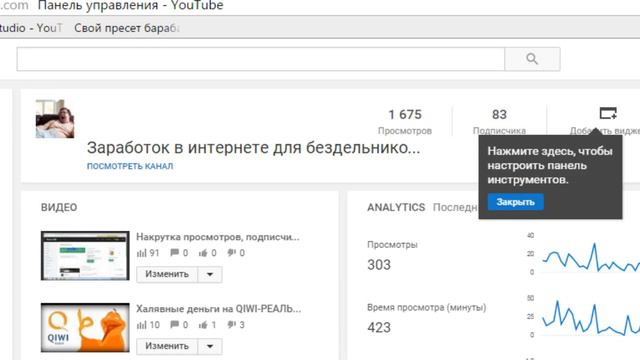
Task: Click the ВИДЕО section heading
Action: coord(59,207)
